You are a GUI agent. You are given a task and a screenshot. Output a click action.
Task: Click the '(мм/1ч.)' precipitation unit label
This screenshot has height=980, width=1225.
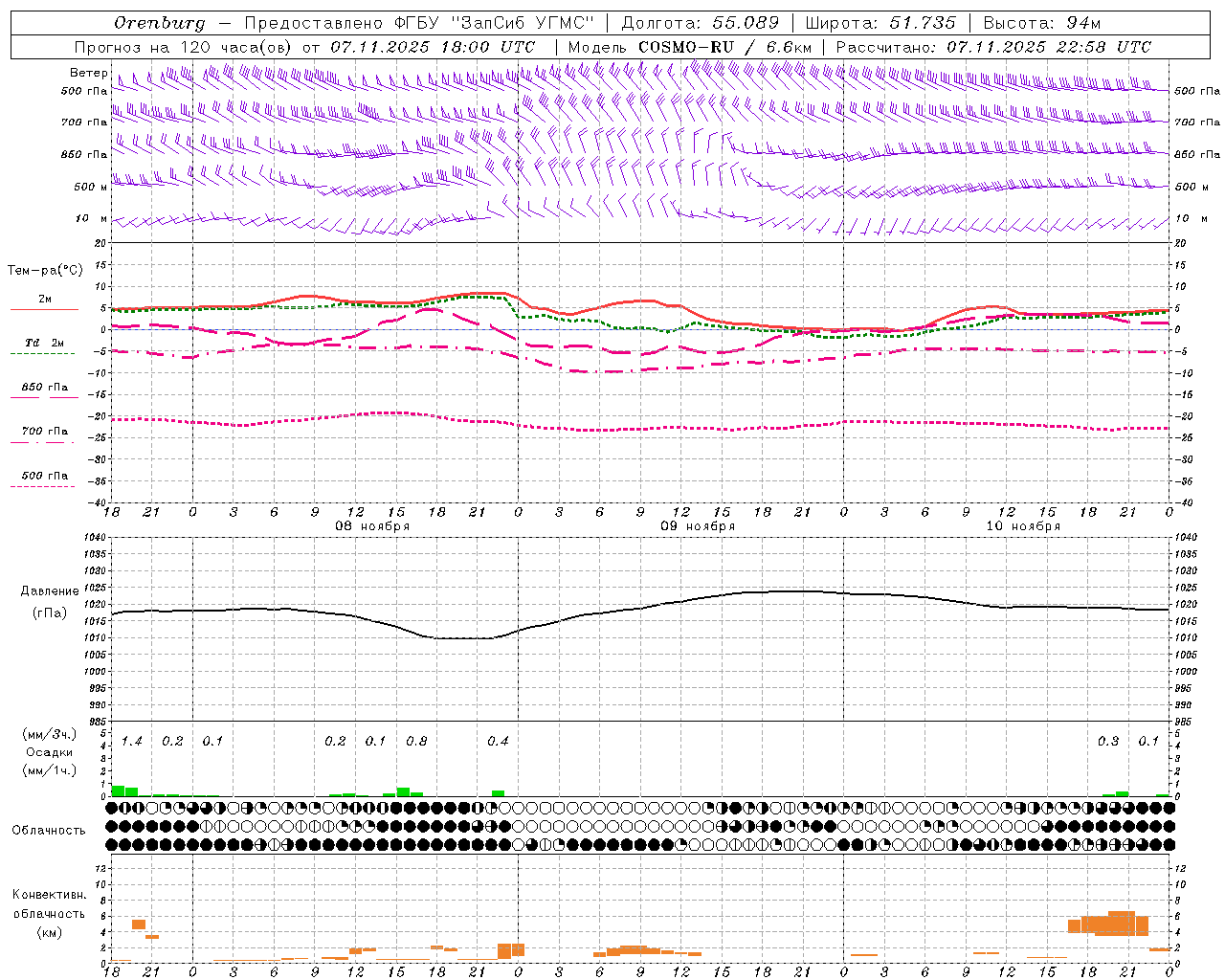coord(50,770)
